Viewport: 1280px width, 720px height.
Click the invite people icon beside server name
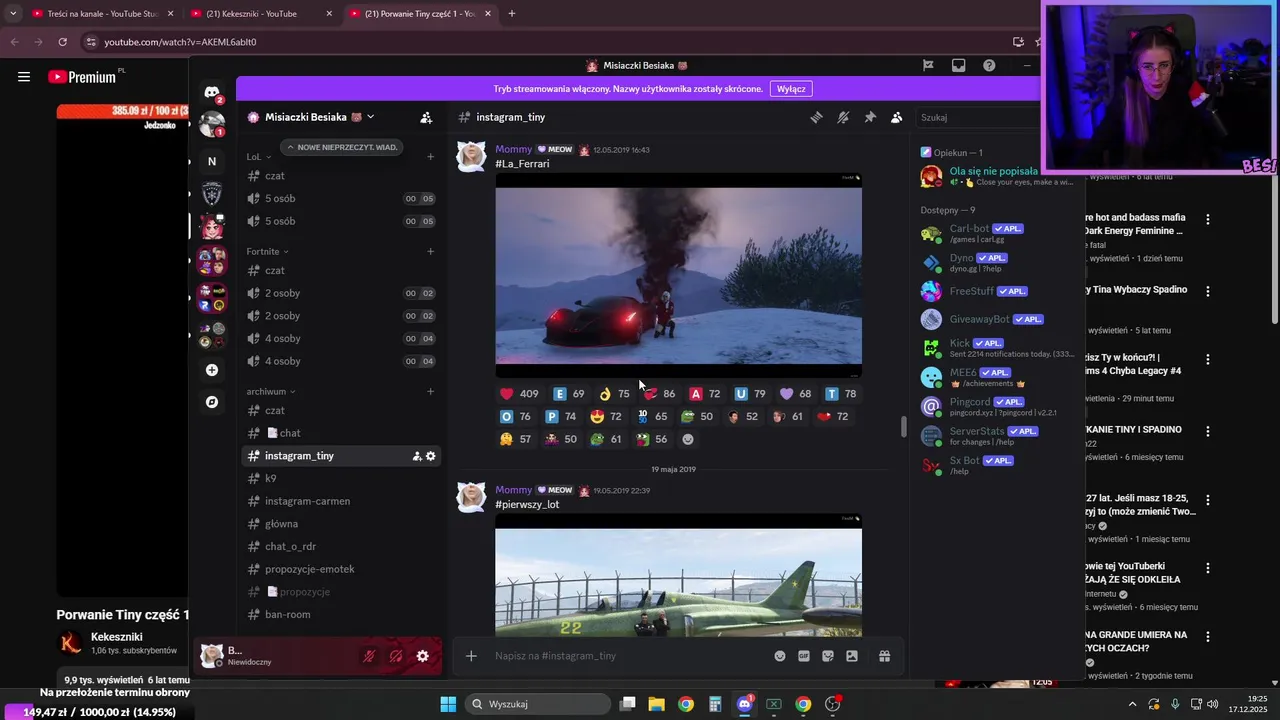426,117
